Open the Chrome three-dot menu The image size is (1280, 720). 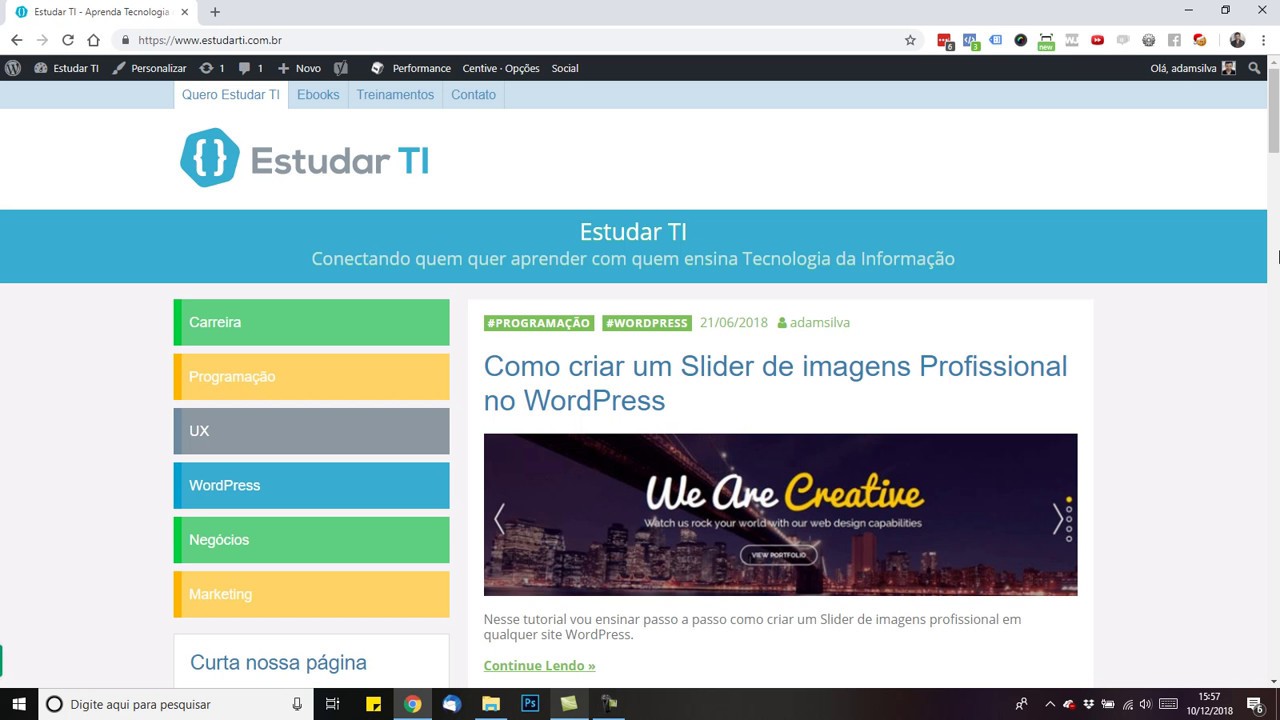1263,40
